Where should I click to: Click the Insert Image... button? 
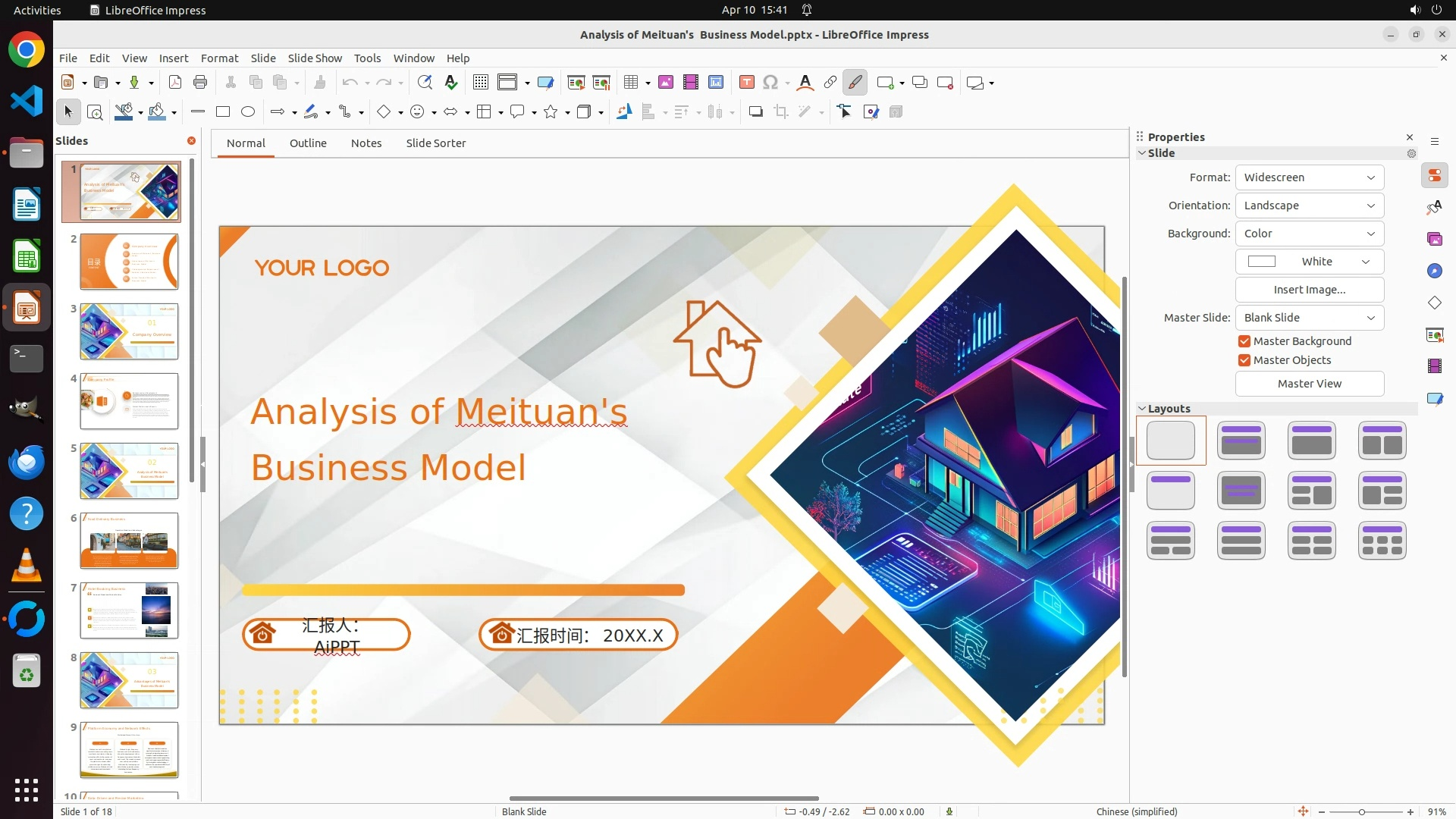pos(1309,290)
